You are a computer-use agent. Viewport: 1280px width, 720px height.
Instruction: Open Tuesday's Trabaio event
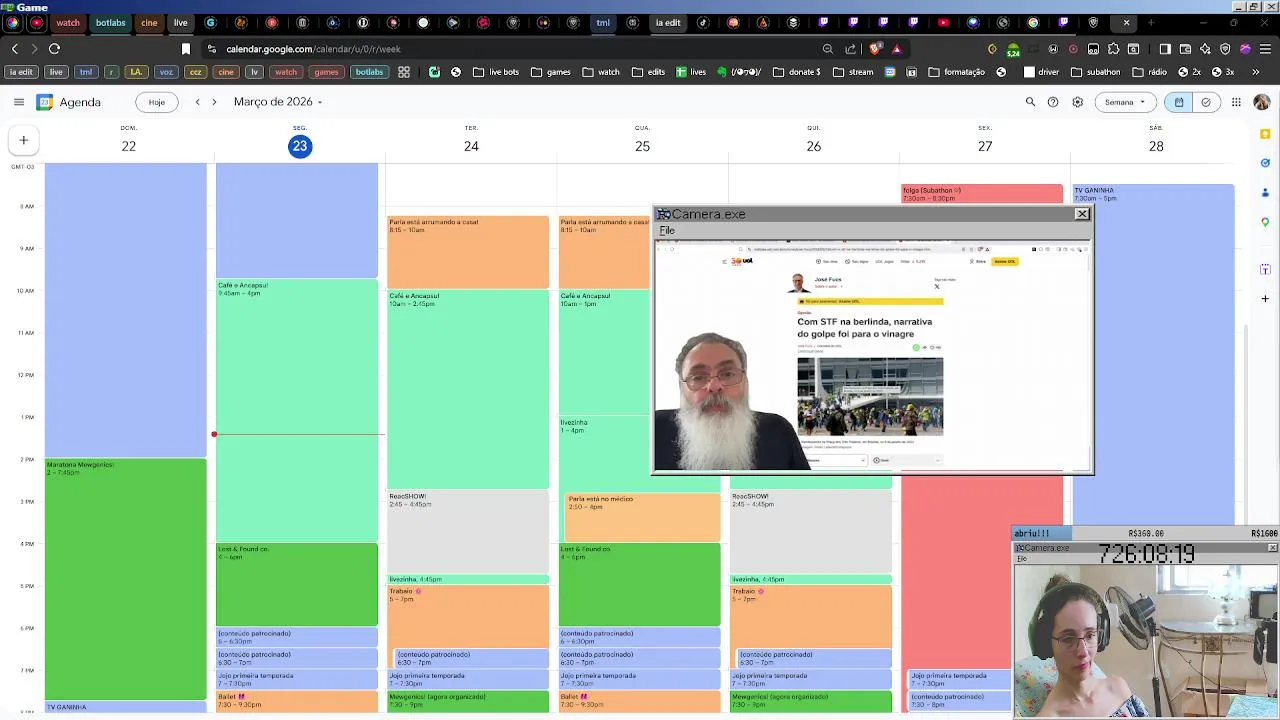pos(468,616)
